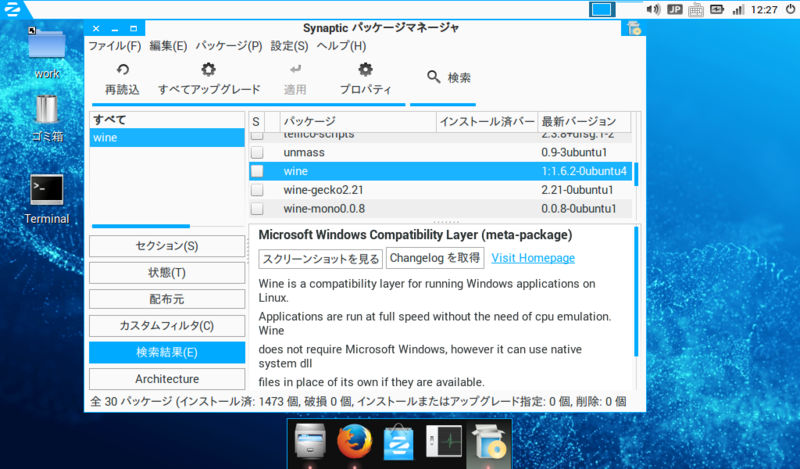Open the Help (ヘルプ) menu
Viewport: 800px width, 469px height.
pos(341,46)
